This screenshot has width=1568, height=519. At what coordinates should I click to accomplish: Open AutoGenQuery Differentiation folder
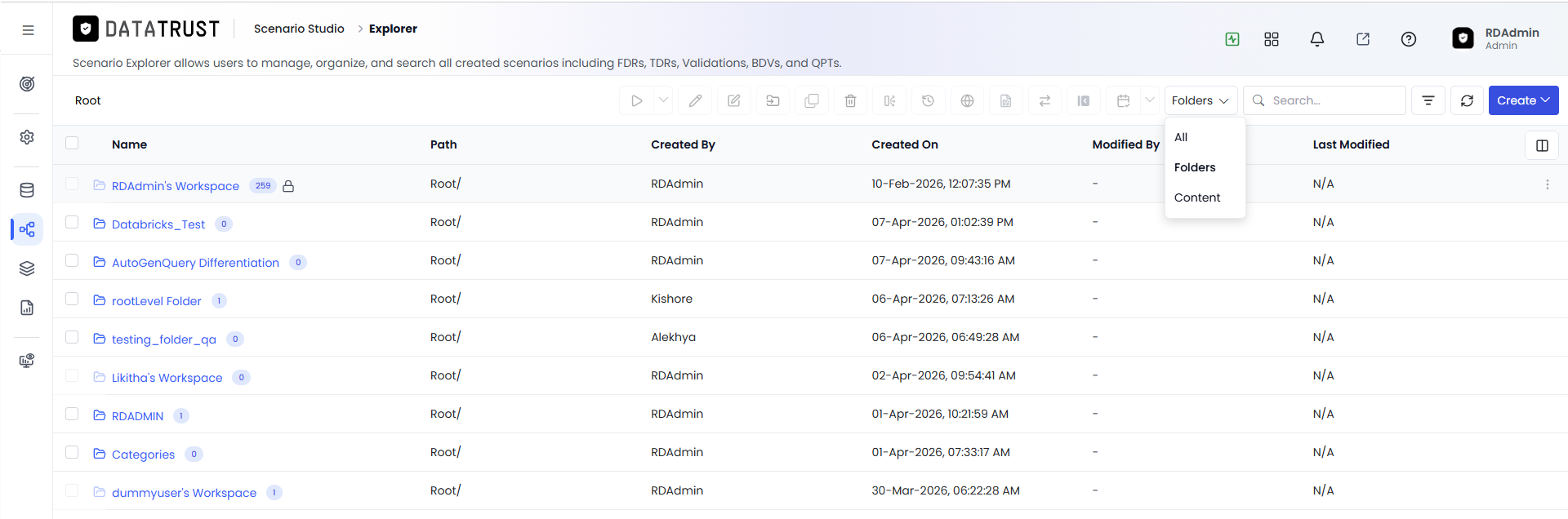195,263
